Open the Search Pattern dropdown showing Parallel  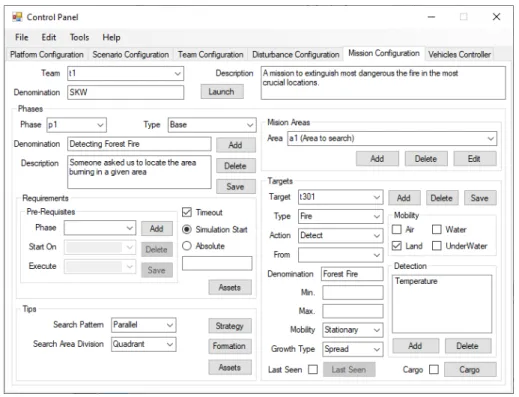coord(144,325)
